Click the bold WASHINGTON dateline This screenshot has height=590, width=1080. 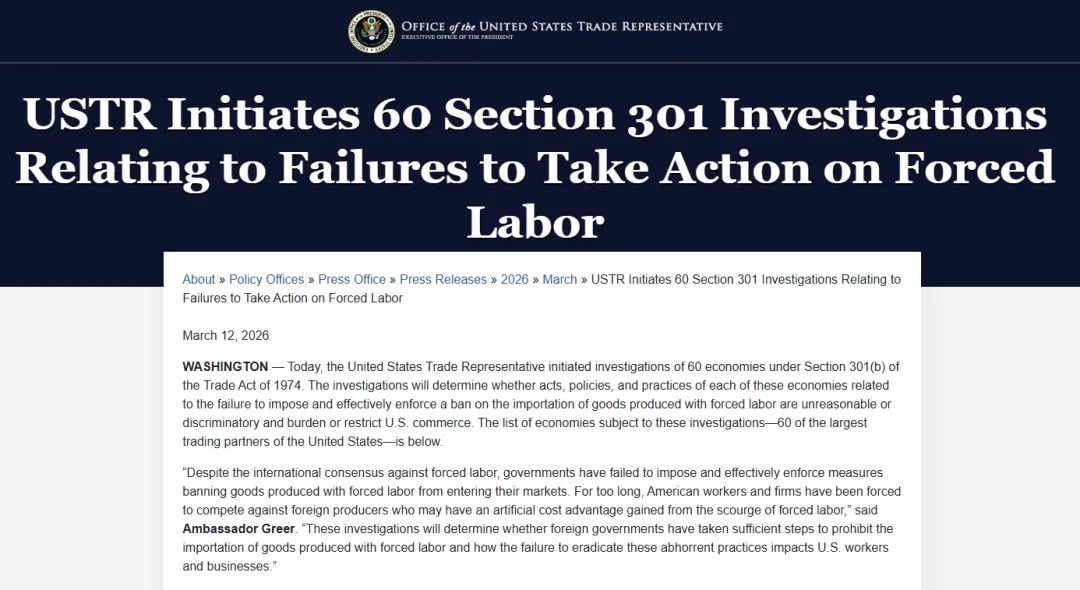(225, 367)
